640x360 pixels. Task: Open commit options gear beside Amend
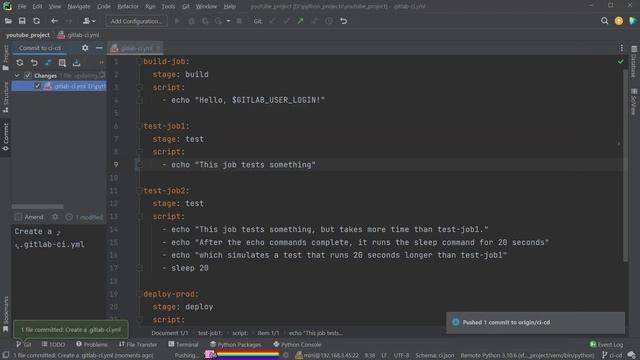[x=55, y=217]
